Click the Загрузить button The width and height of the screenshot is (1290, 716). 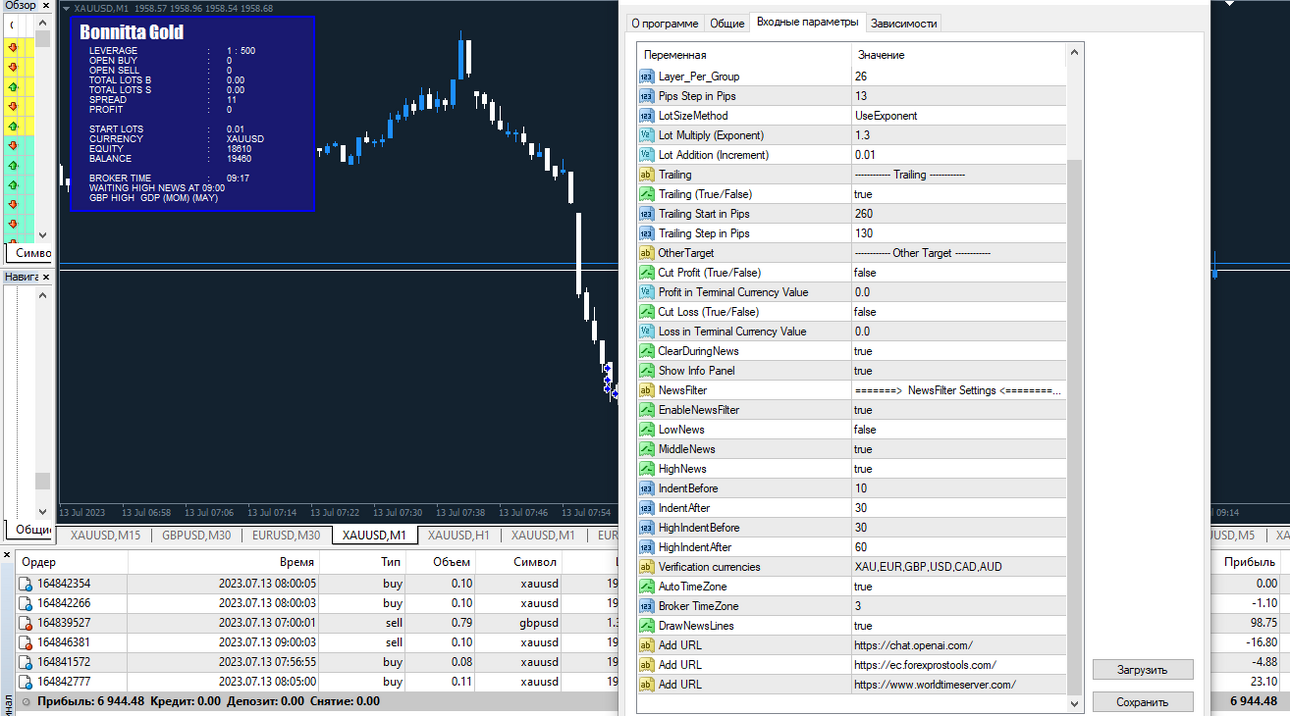point(1142,670)
